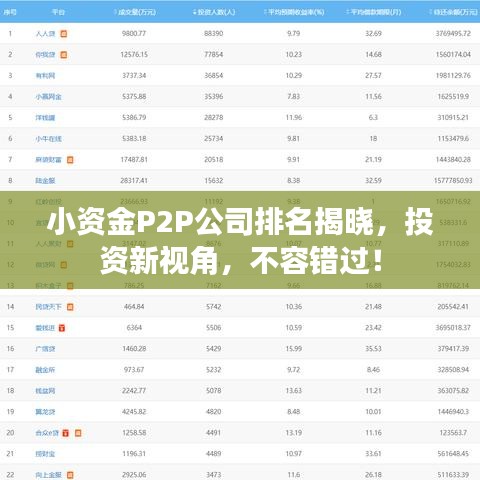Click the 9800.77 transaction volume cell
The image size is (480, 480).
coord(134,33)
